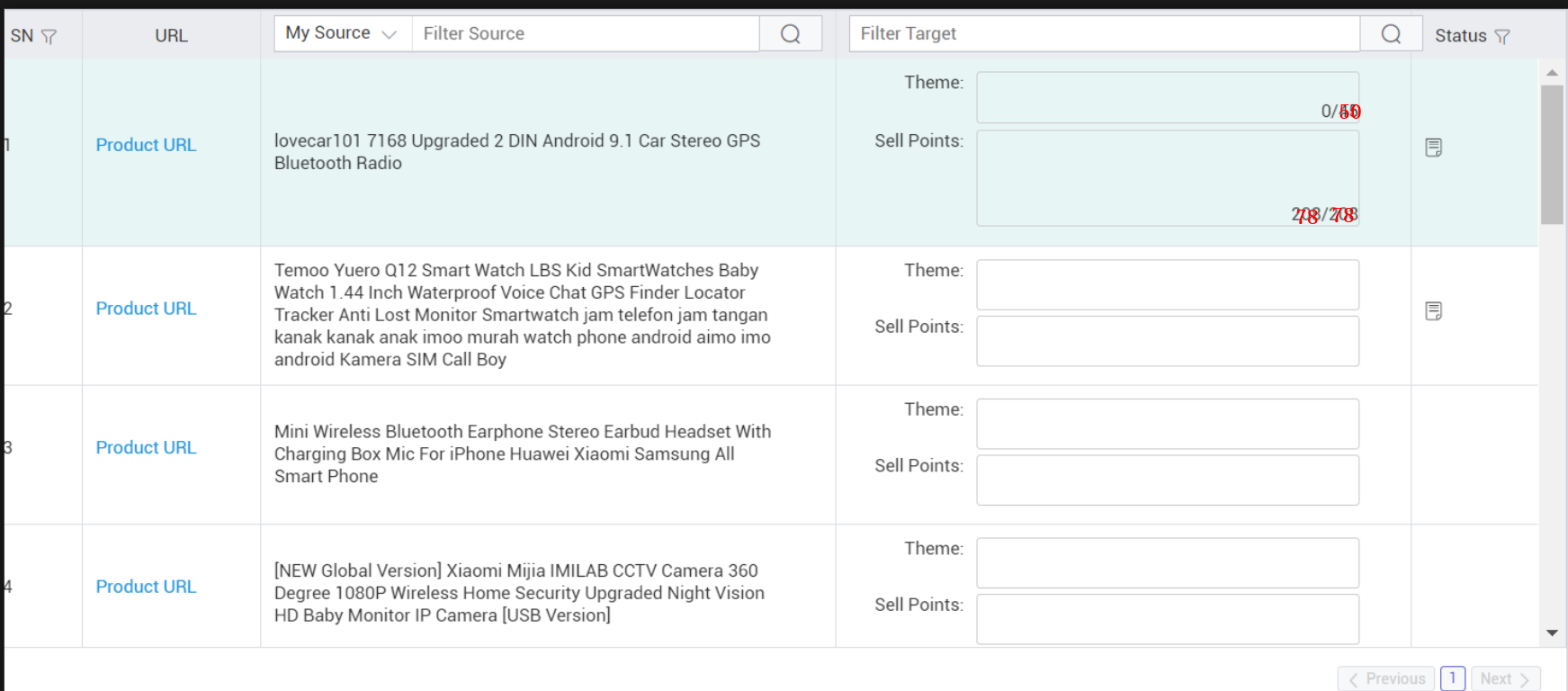Screen dimensions: 1568x691
Task: Click the Filter Source search icon
Action: click(790, 34)
